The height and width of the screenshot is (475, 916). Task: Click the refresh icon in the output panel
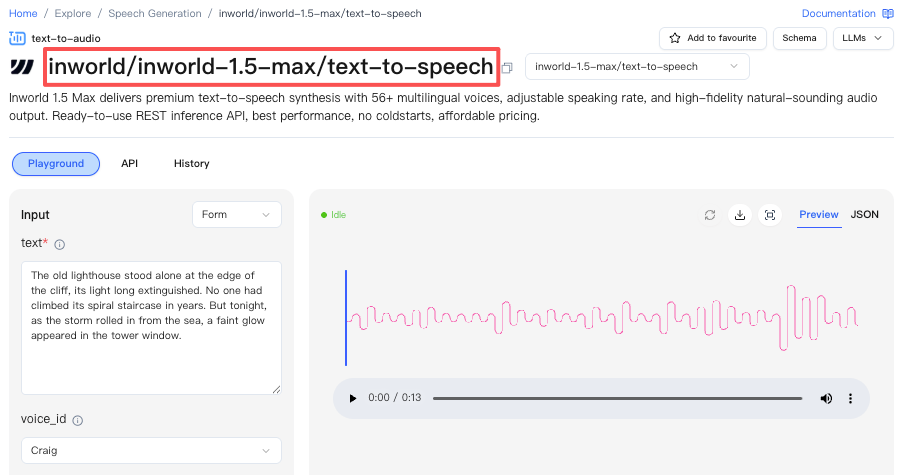point(710,215)
